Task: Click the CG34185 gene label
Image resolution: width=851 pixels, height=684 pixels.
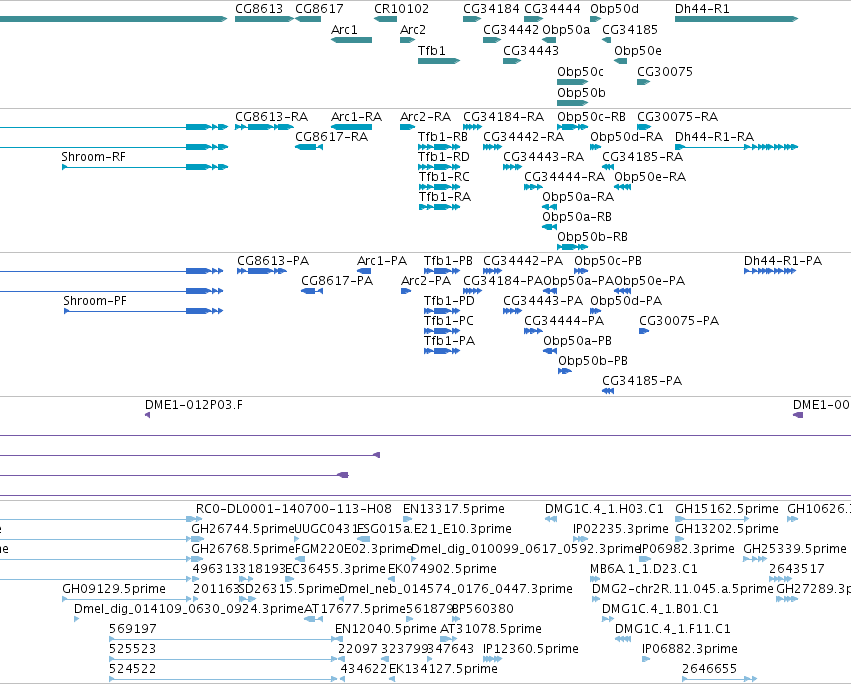Action: [630, 30]
